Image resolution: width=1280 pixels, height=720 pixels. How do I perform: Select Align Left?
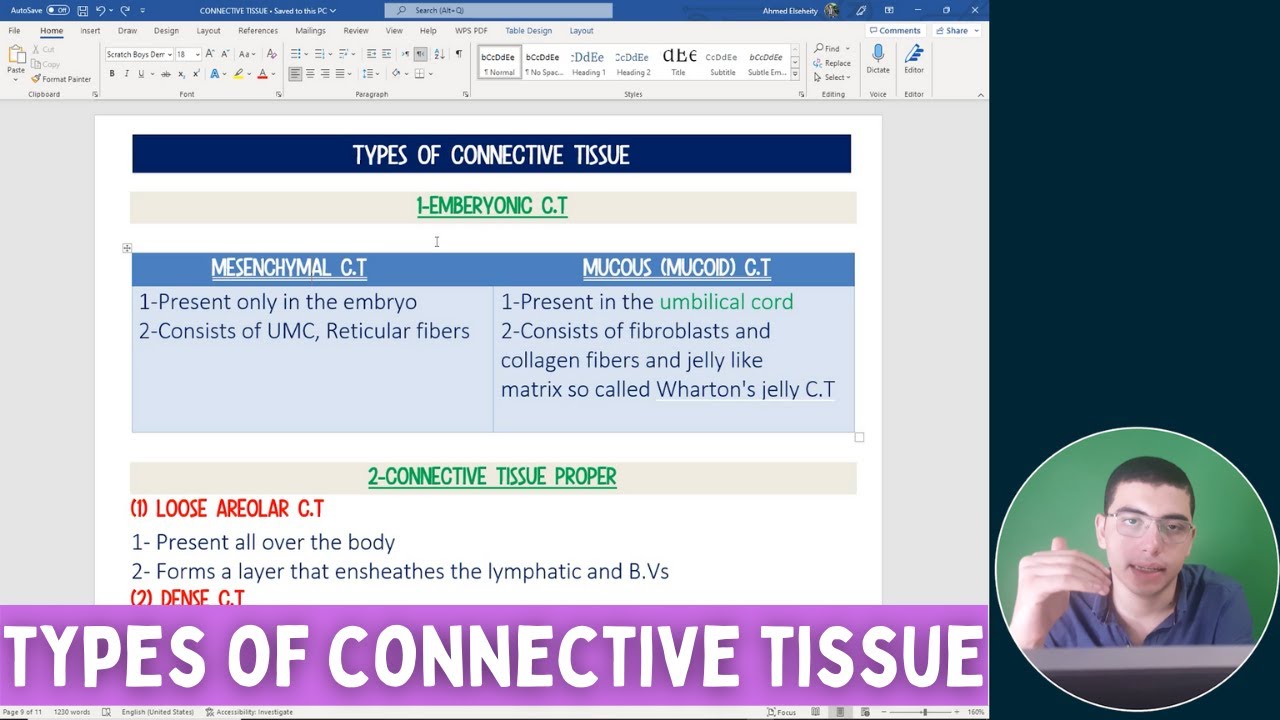click(x=295, y=74)
